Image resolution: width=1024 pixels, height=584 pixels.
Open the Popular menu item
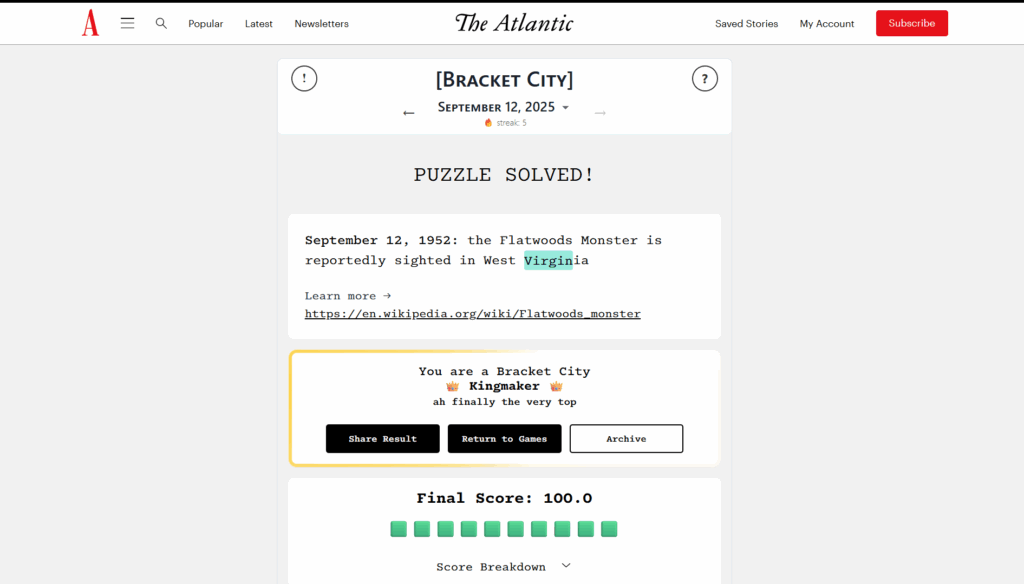coord(205,23)
